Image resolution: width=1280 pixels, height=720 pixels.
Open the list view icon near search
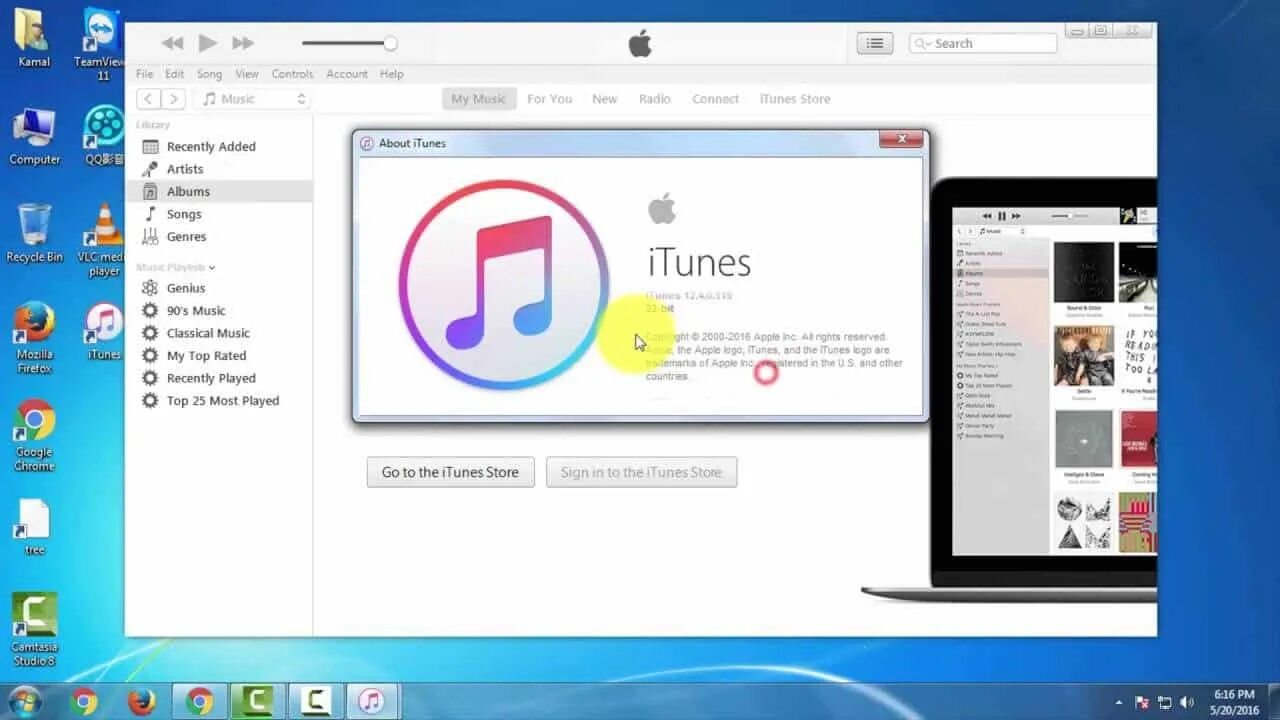tap(874, 43)
